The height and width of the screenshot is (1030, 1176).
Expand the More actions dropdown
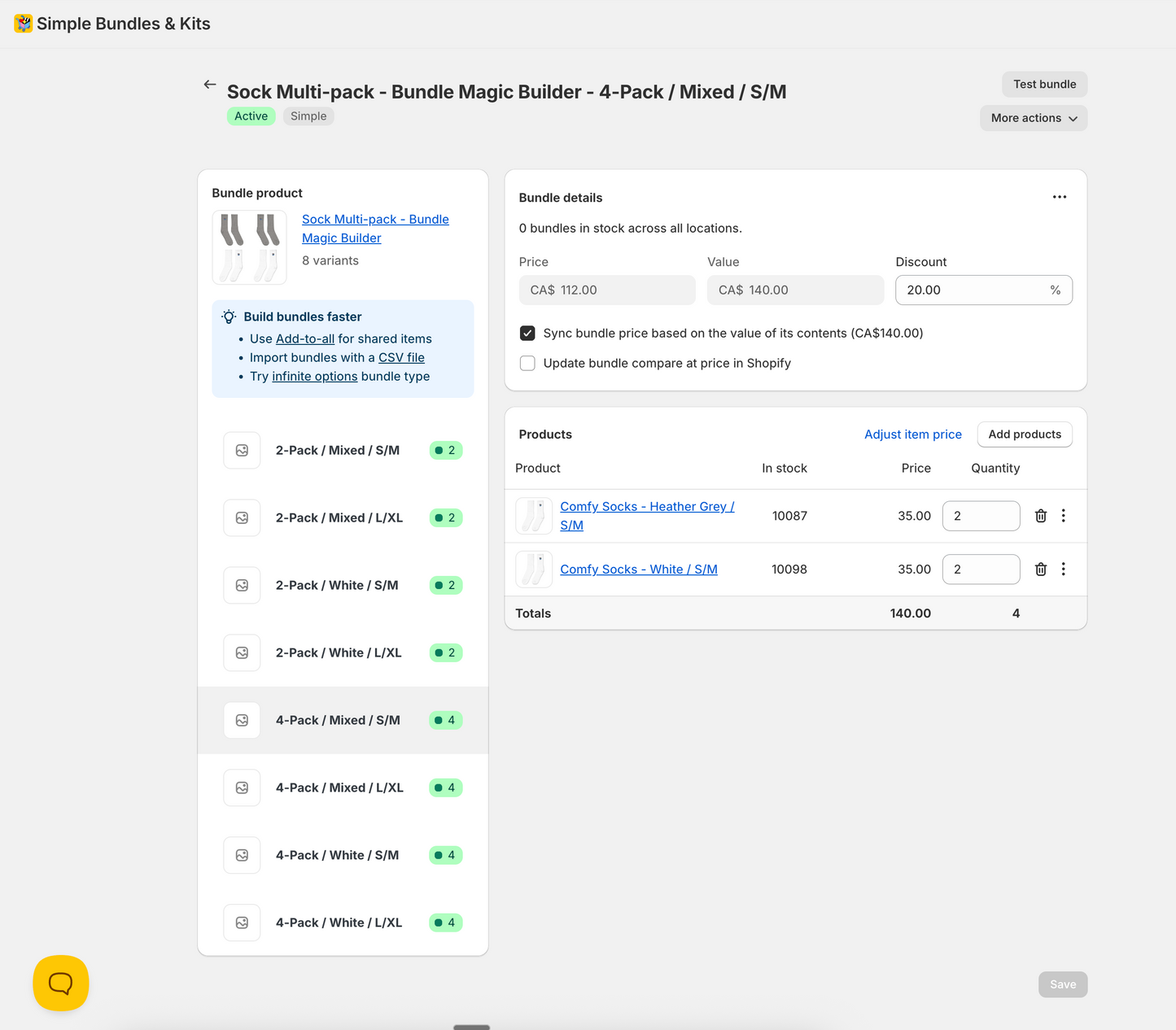[x=1034, y=118]
